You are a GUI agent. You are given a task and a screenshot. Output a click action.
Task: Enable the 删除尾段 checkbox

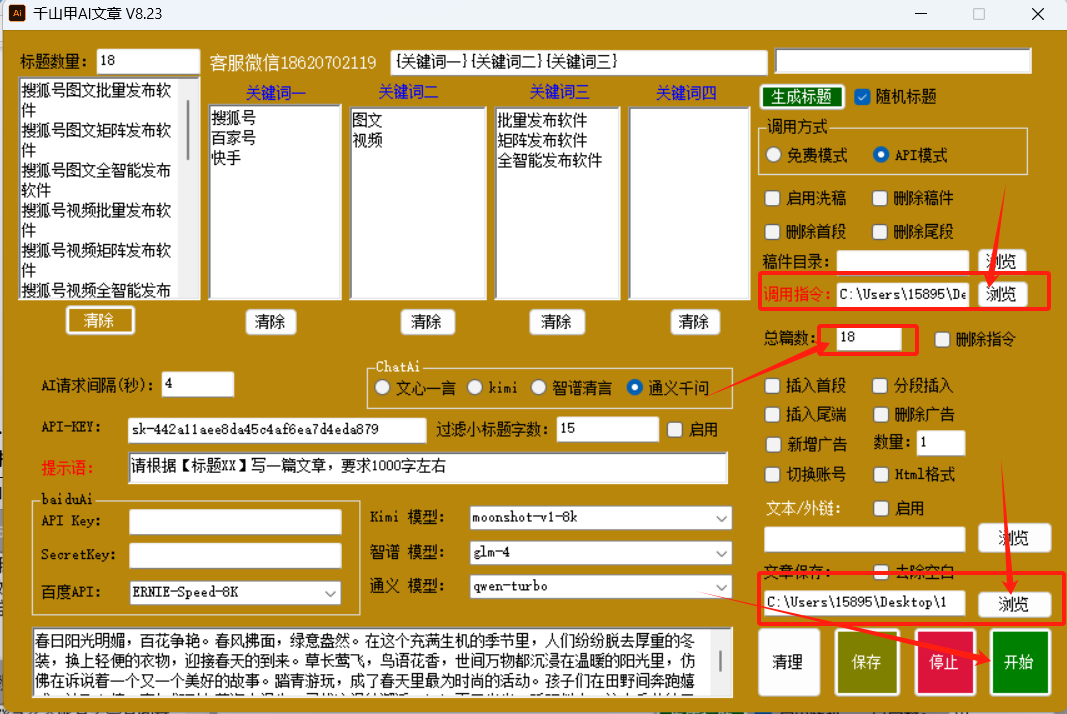[880, 232]
